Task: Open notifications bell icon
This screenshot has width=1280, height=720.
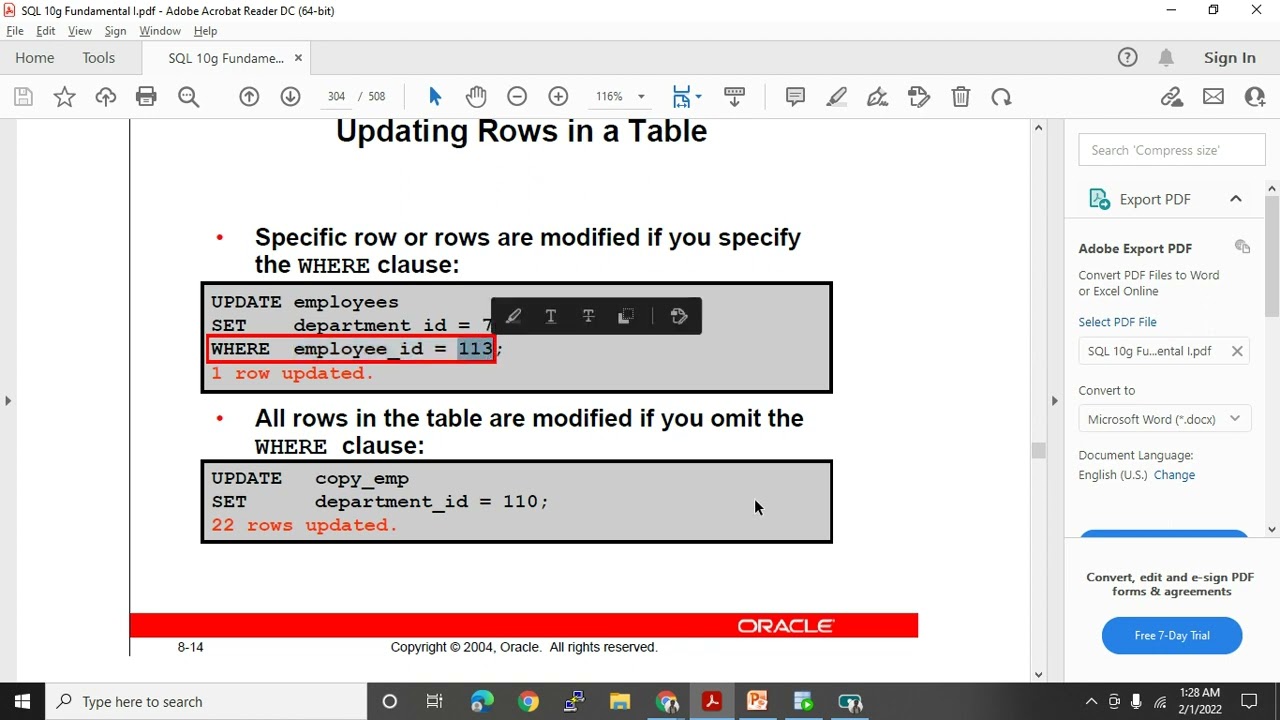Action: (1166, 58)
